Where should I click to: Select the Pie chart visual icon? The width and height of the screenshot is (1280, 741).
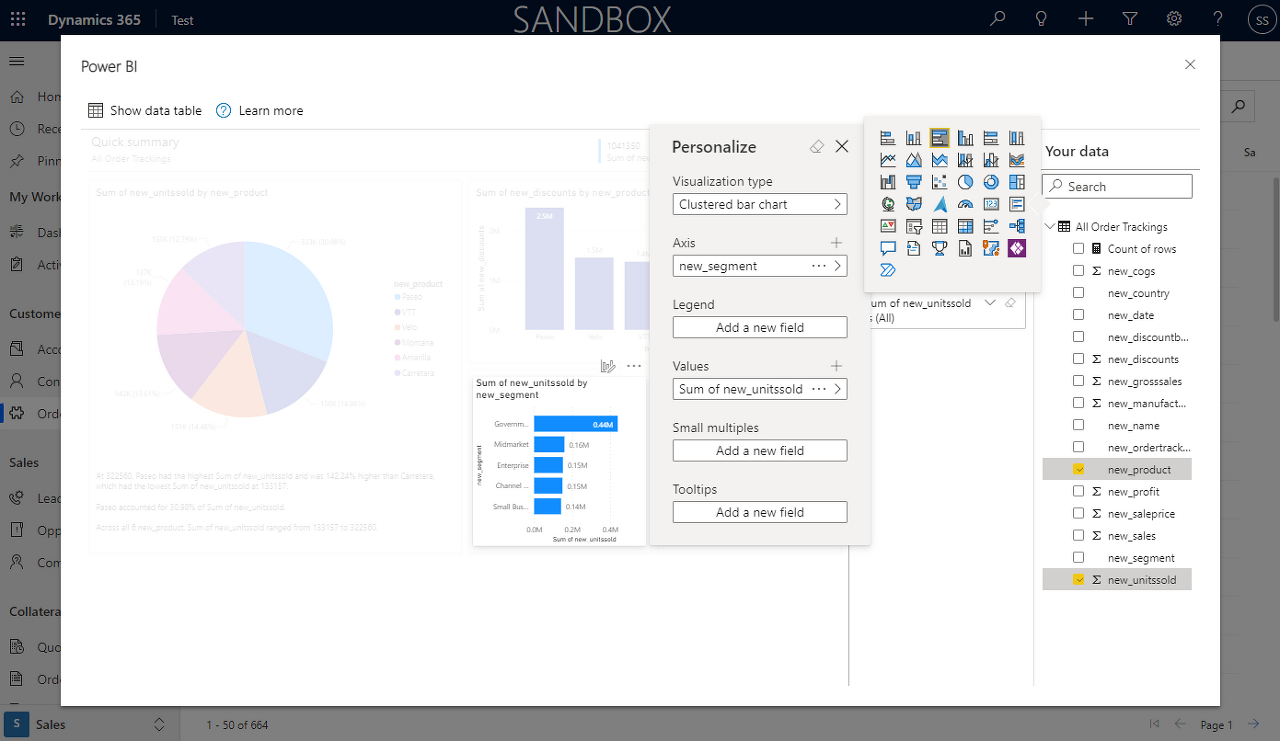(965, 182)
